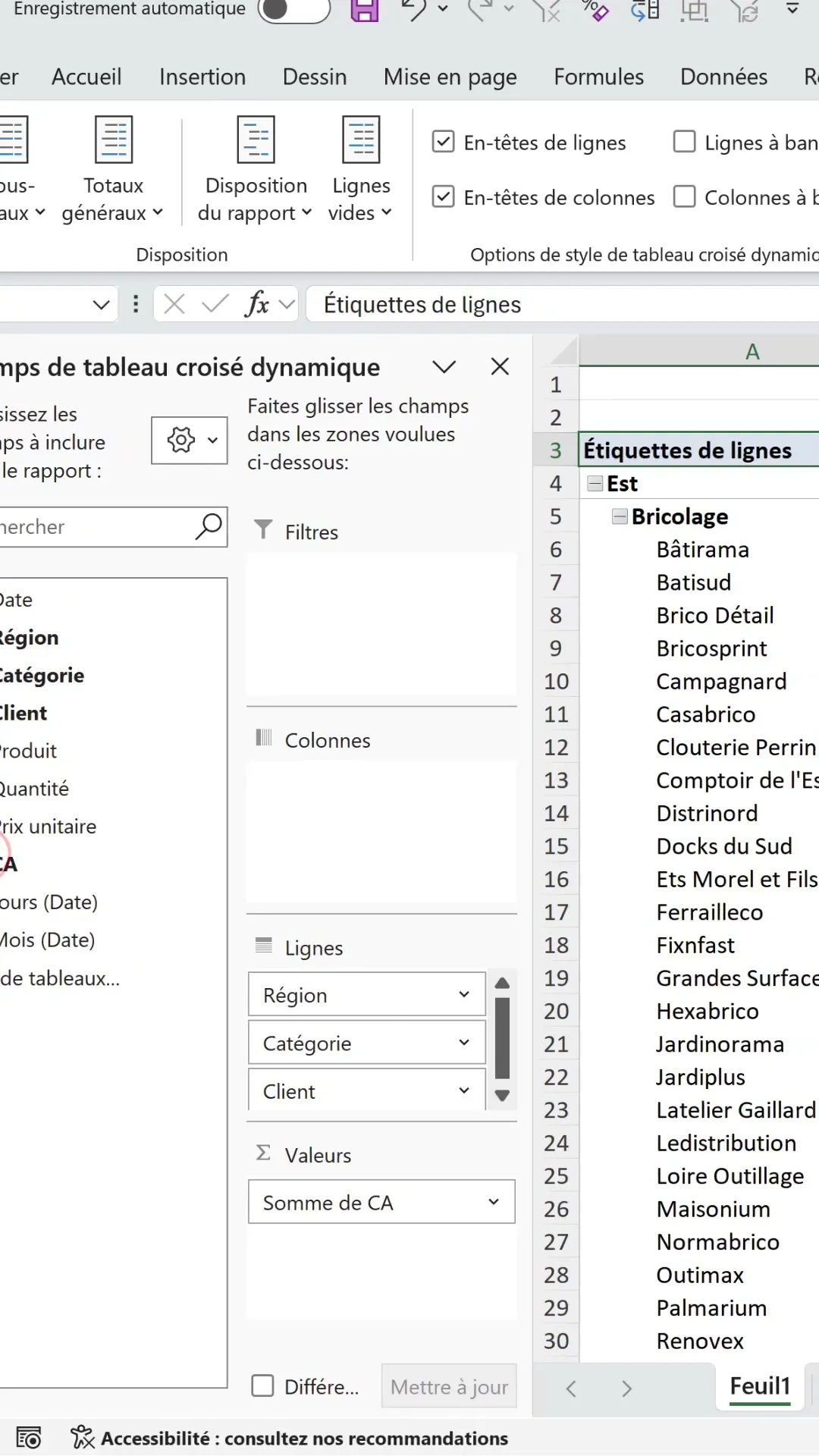
Task: Click into the field search box
Action: 114,526
